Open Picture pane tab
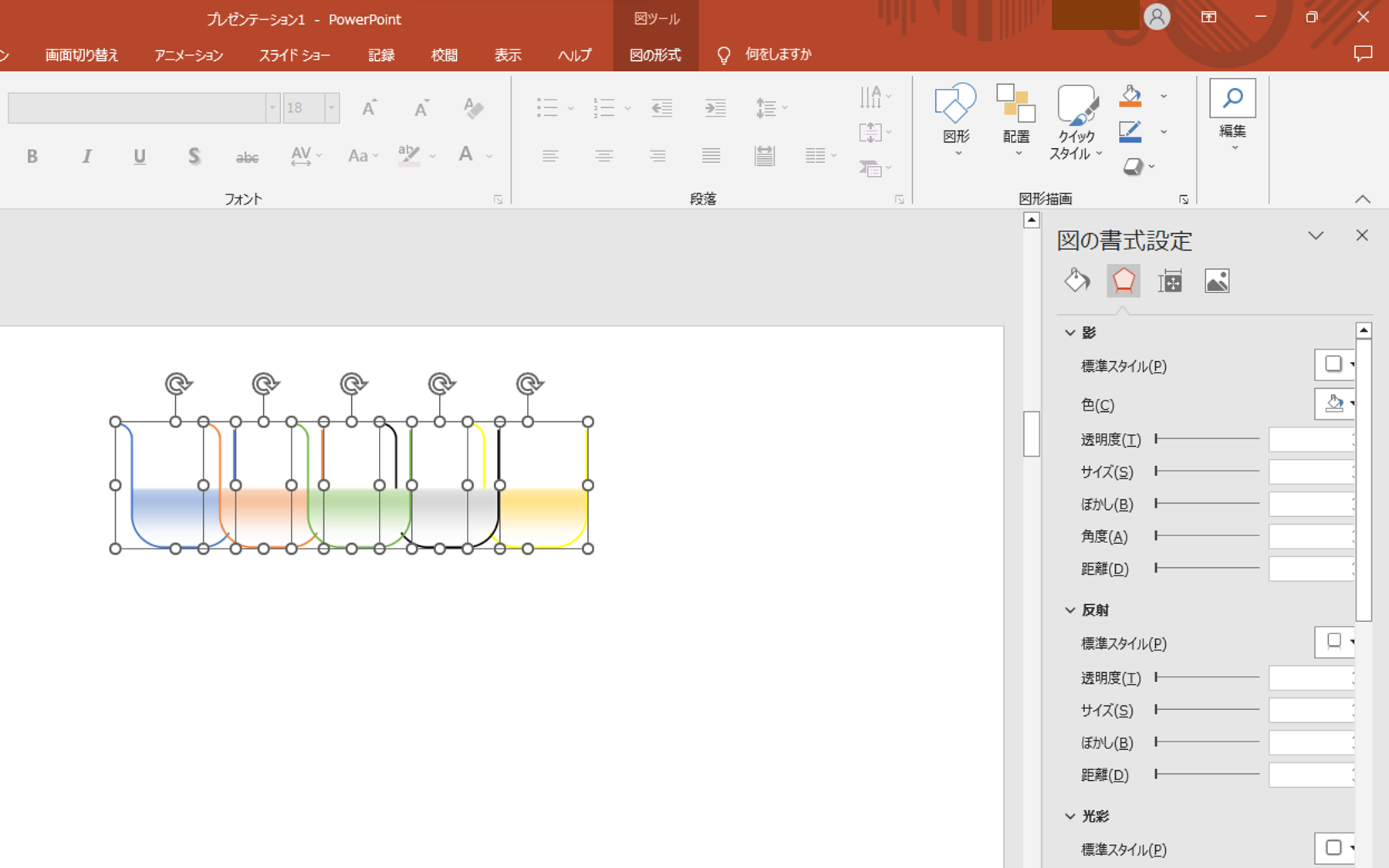1389x868 pixels. pos(1217,281)
